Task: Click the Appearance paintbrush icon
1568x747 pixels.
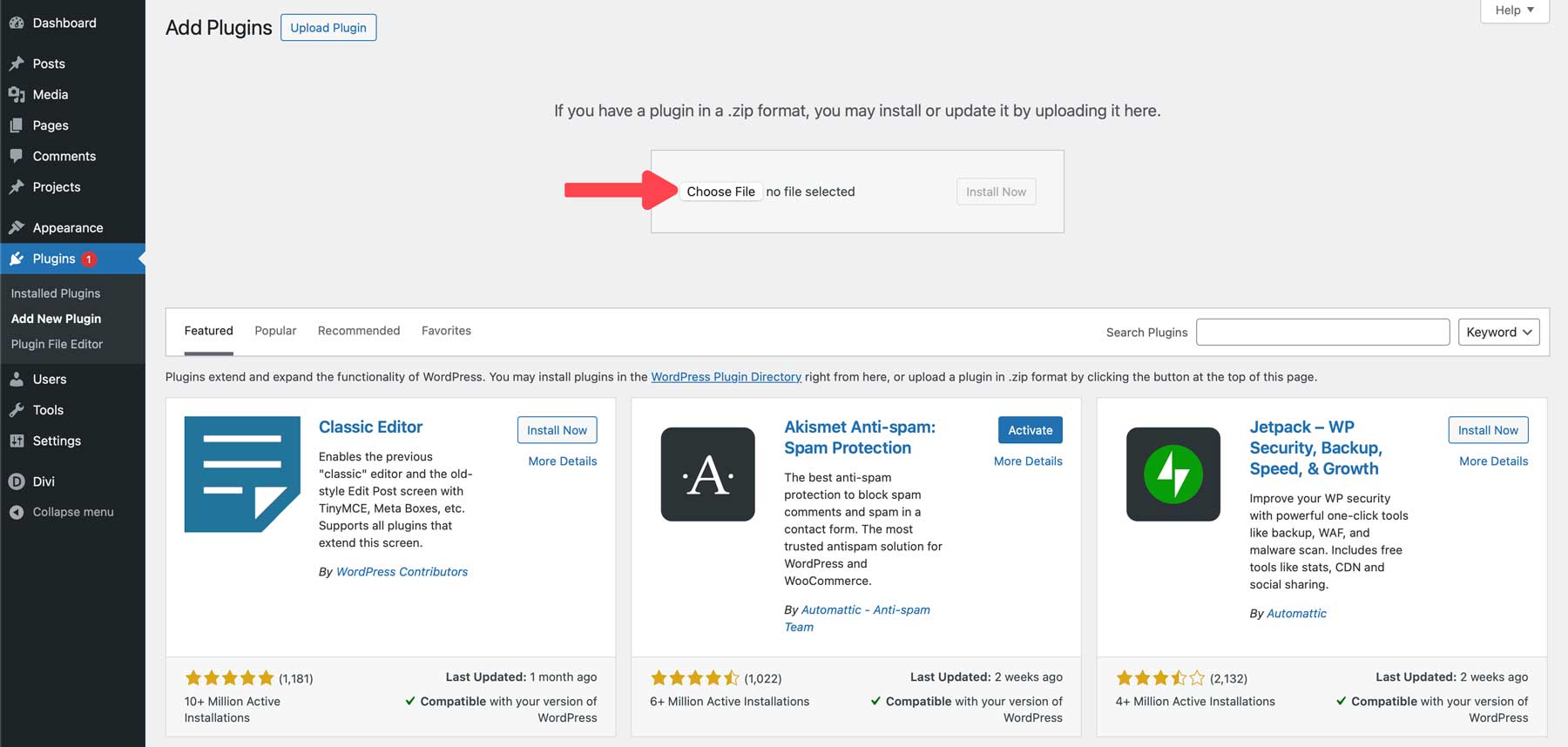Action: tap(17, 227)
